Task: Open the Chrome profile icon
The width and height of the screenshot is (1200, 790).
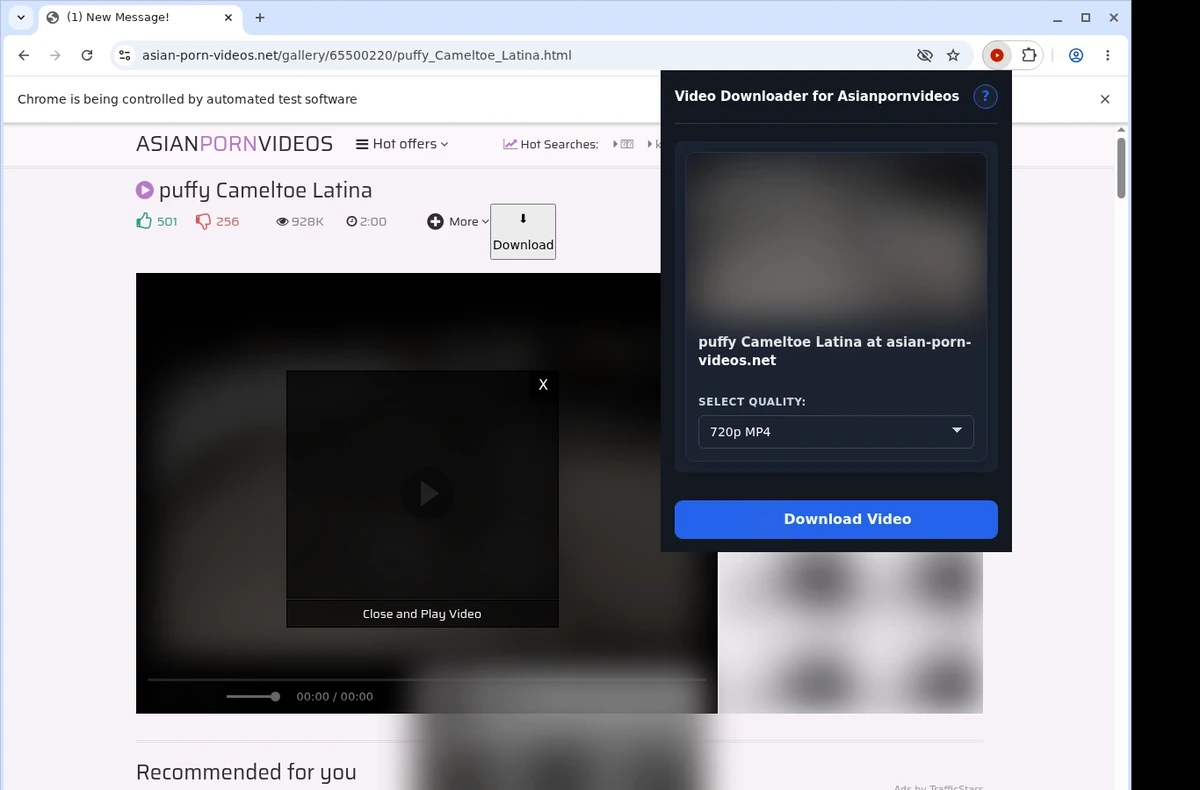Action: pos(1076,56)
